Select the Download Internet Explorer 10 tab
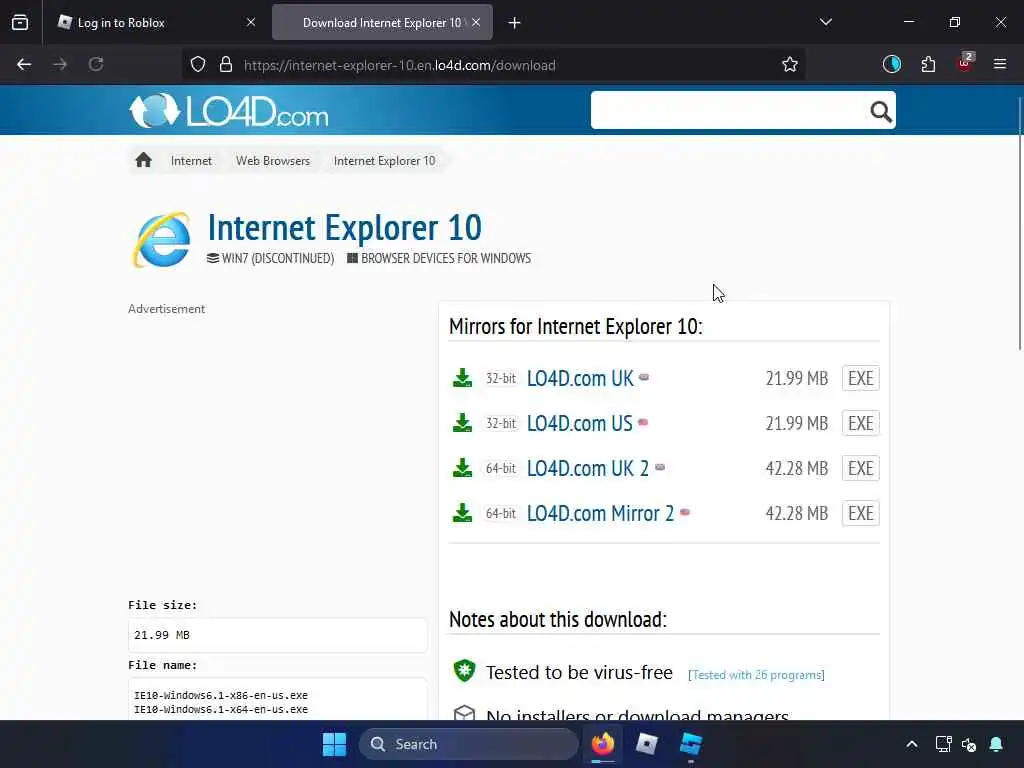The width and height of the screenshot is (1024, 768). coord(382,23)
